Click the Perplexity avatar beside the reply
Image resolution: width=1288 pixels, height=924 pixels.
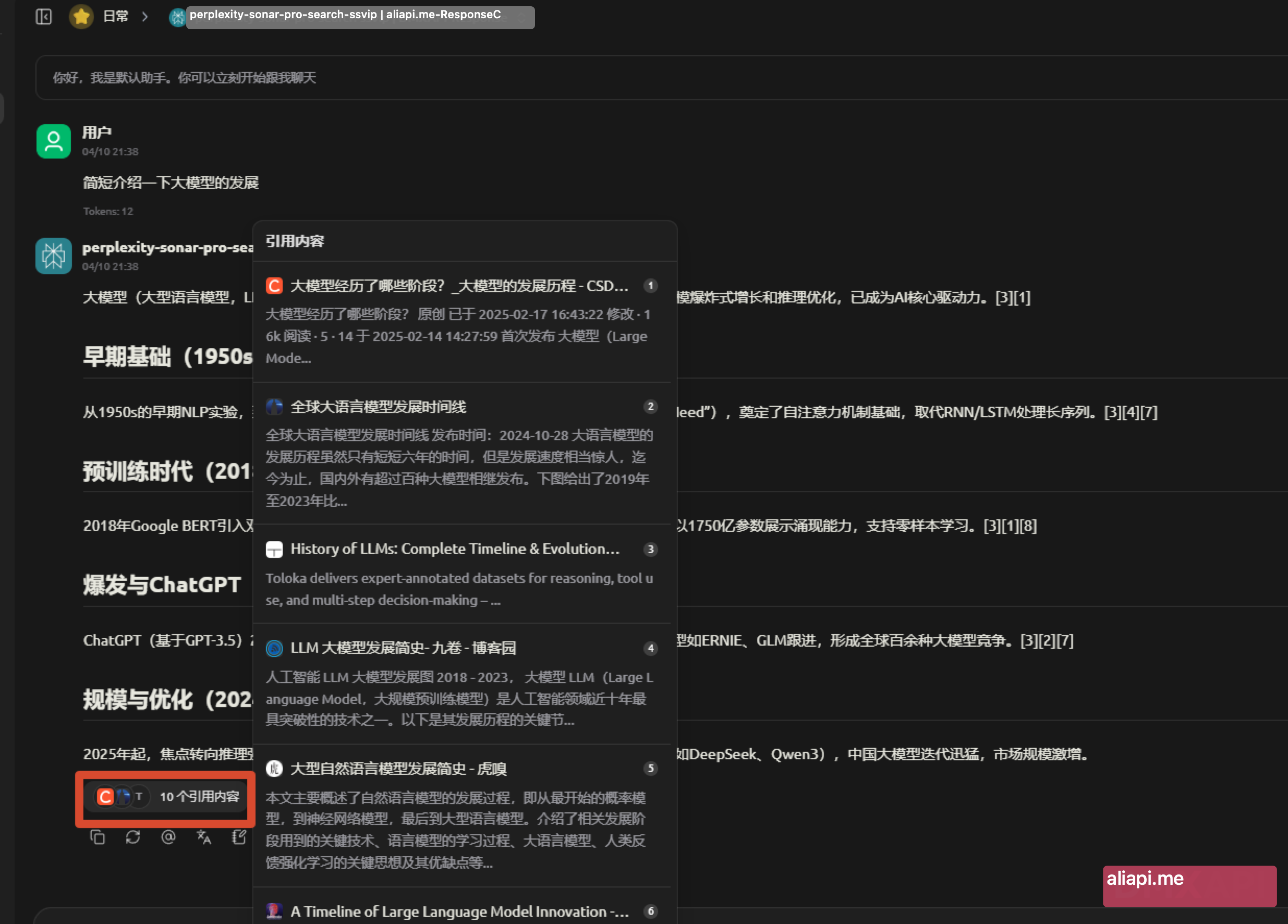pos(53,256)
